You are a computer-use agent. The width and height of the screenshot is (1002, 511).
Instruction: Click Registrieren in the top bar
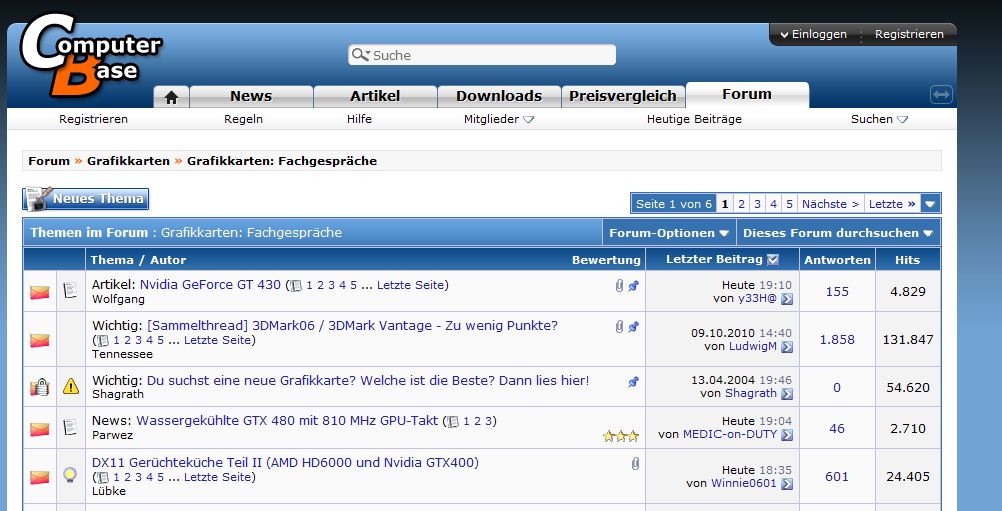909,34
